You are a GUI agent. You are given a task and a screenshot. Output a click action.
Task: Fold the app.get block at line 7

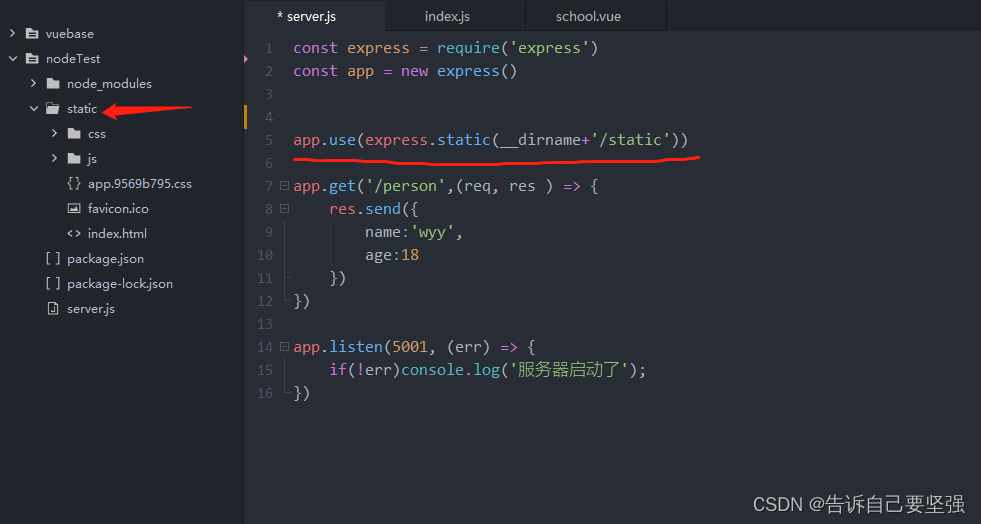click(284, 186)
